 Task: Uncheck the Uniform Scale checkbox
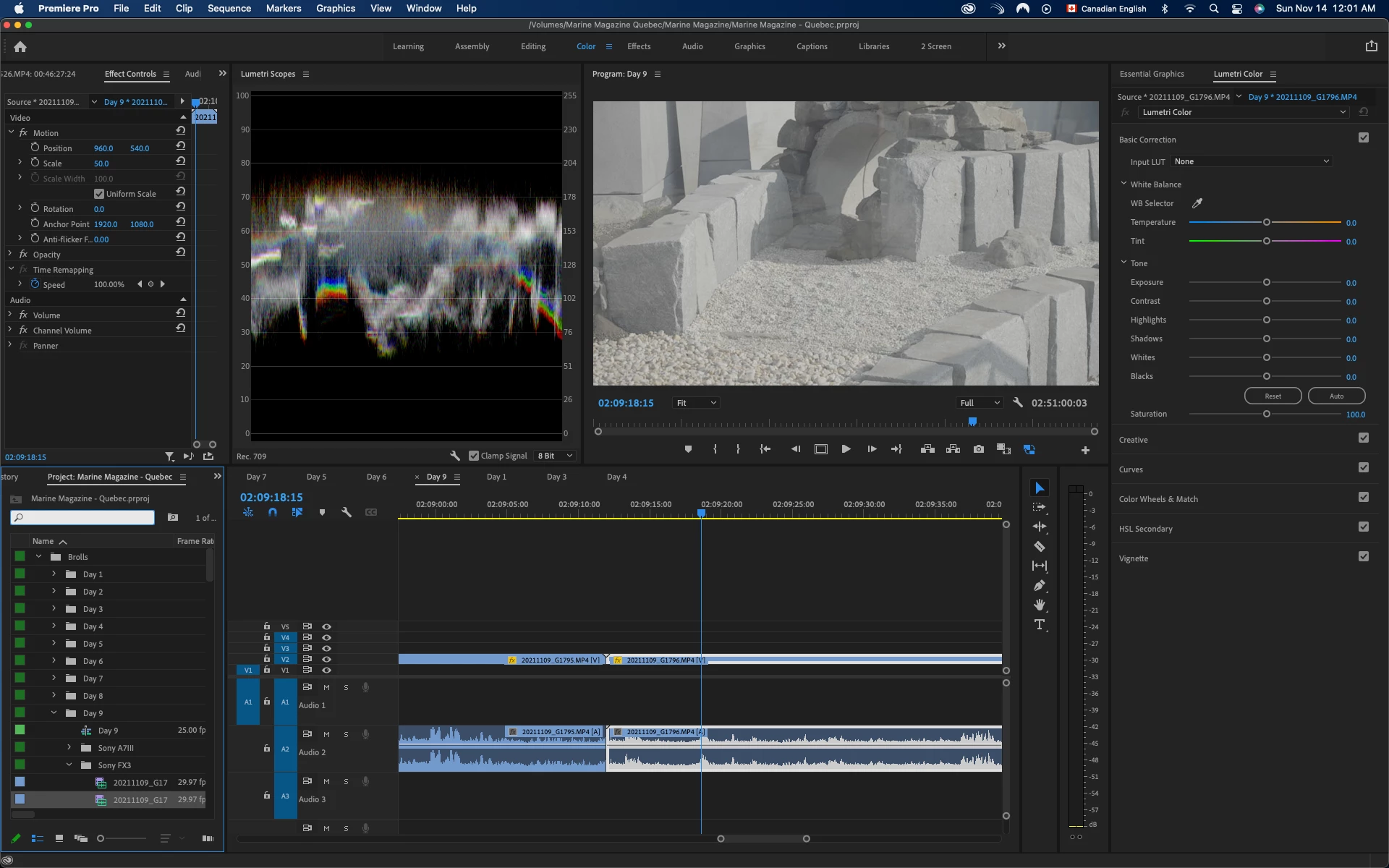(x=99, y=194)
